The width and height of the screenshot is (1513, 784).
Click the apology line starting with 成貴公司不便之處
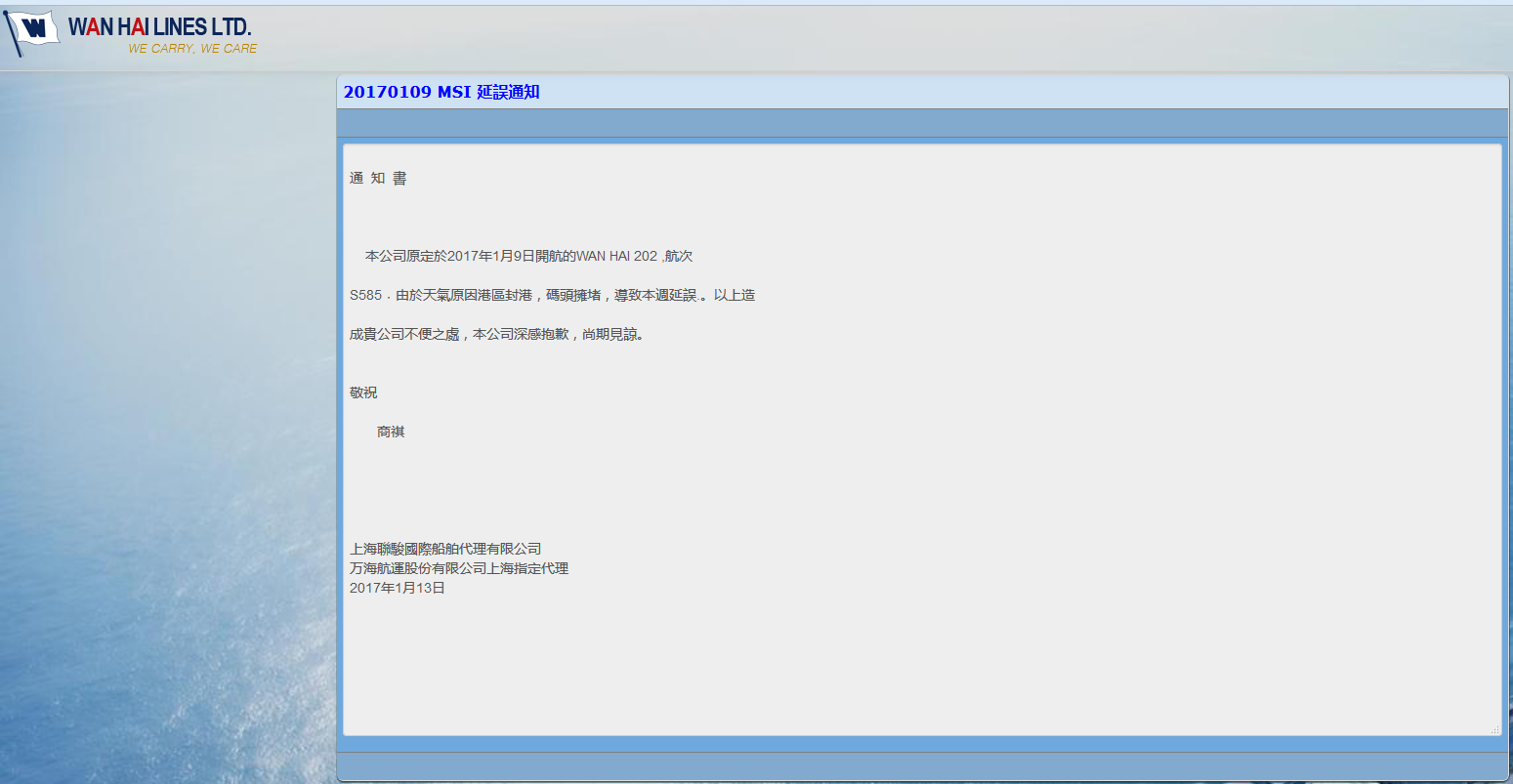[496, 334]
